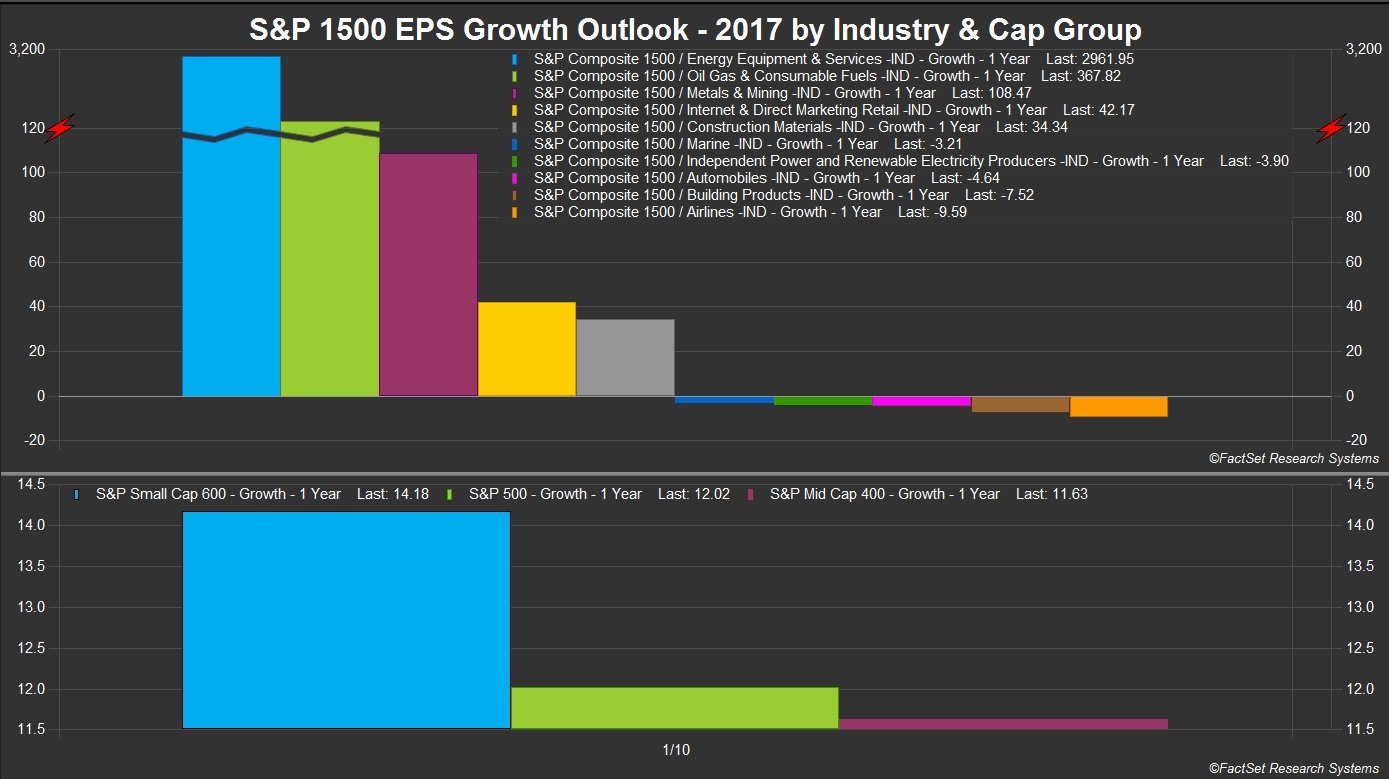Click the green Oil Gas & Consumable Fuels bar

pos(330,259)
